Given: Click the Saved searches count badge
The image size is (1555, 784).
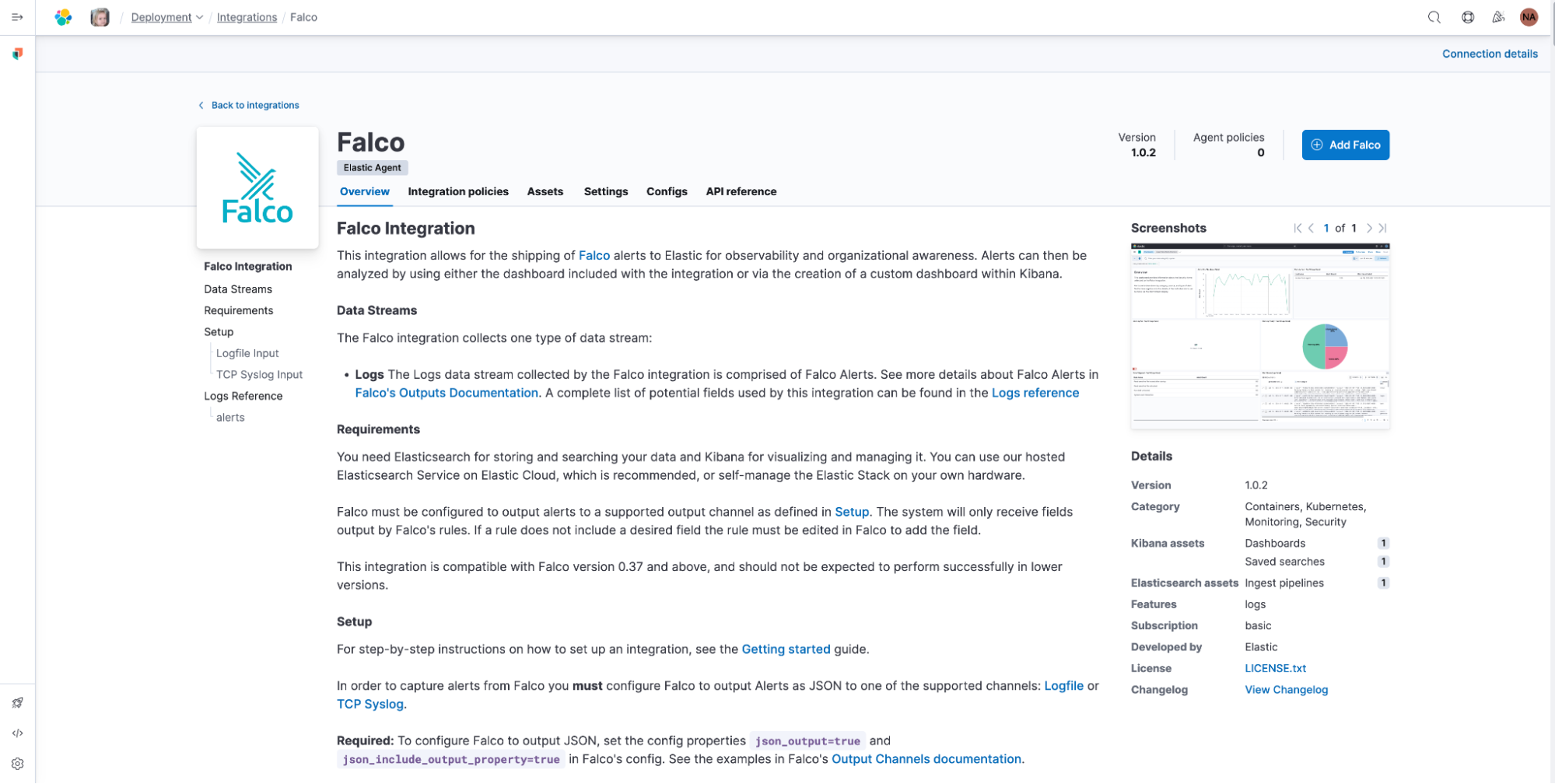Looking at the screenshot, I should (x=1383, y=562).
